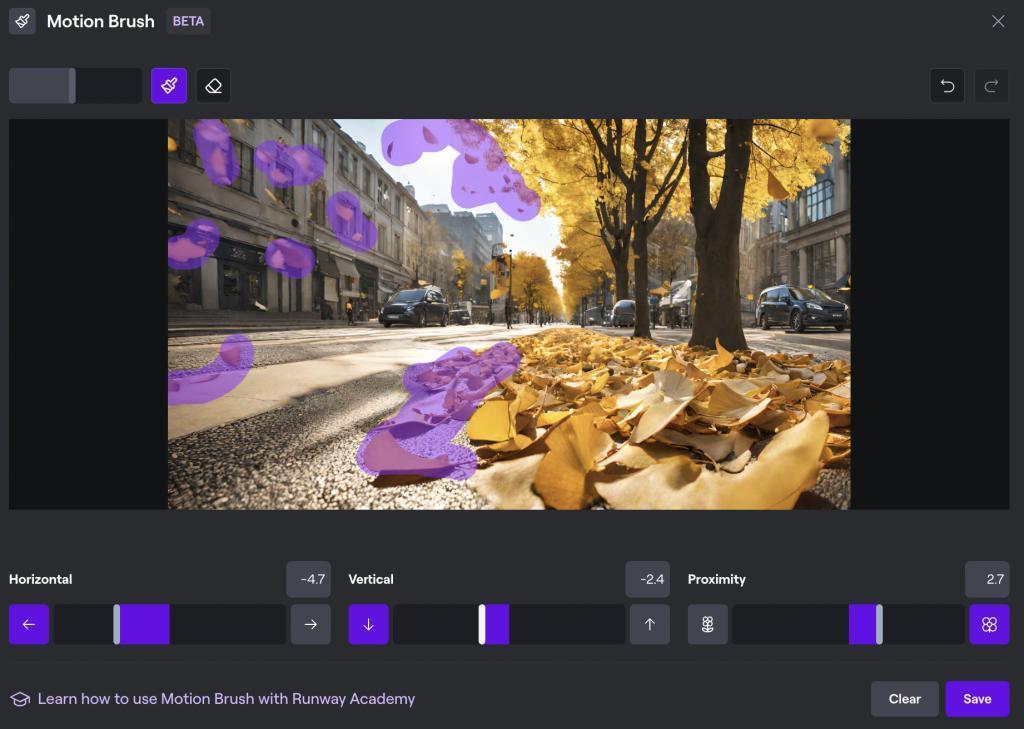Viewport: 1024px width, 729px height.
Task: Click the Horizontal value field showing -4.7
Action: 308,579
